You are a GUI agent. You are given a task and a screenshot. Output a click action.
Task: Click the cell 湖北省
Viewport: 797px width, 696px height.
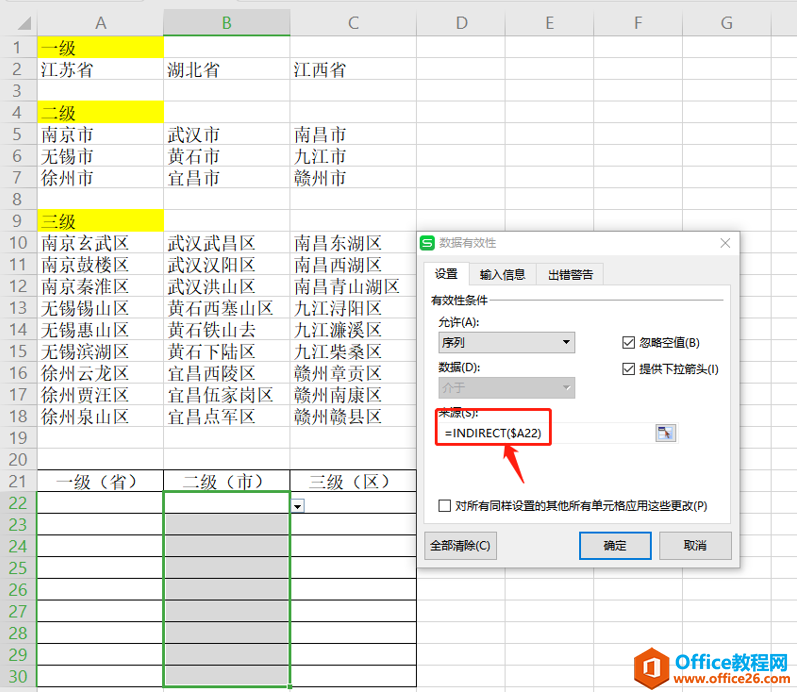tap(227, 69)
